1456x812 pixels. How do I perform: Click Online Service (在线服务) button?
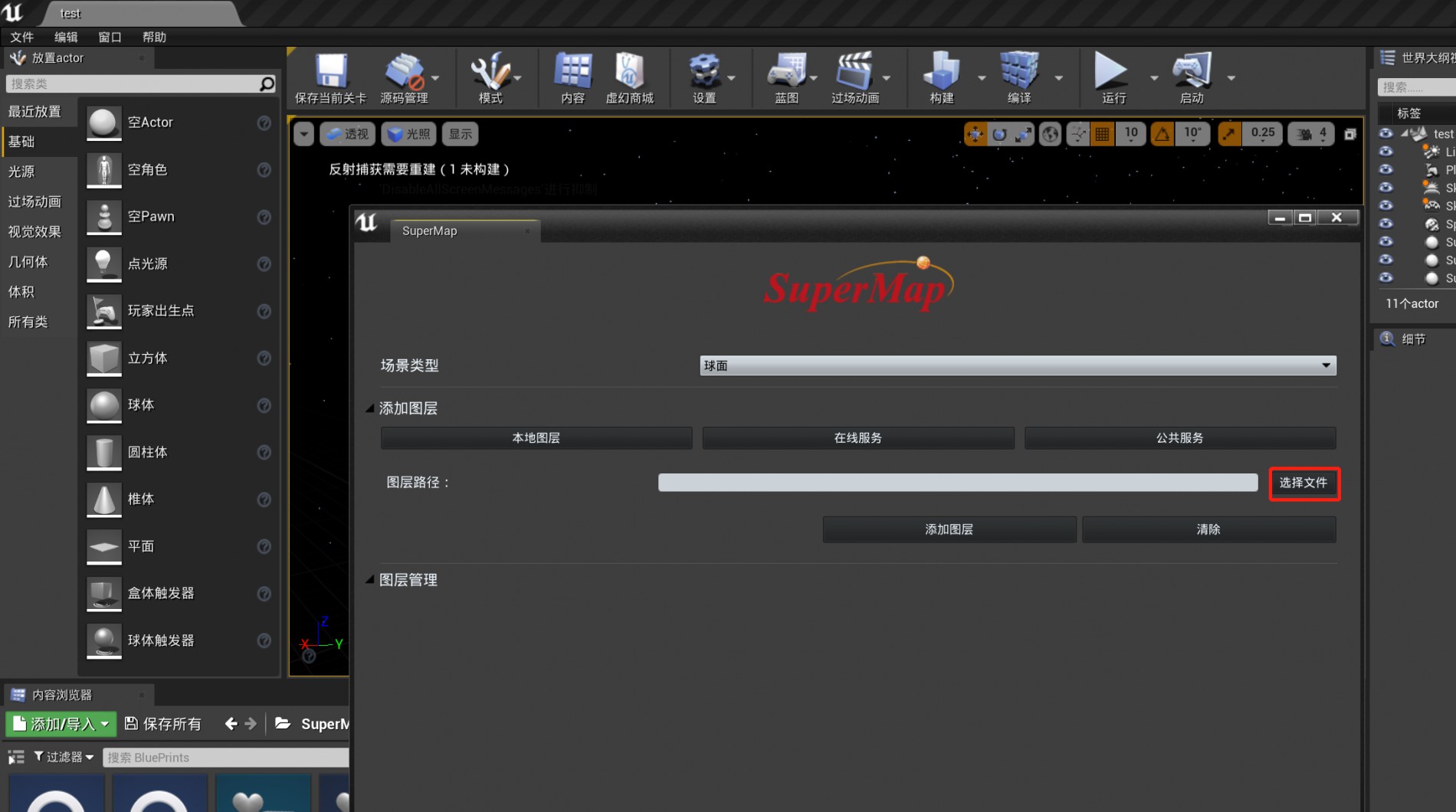[x=858, y=438]
